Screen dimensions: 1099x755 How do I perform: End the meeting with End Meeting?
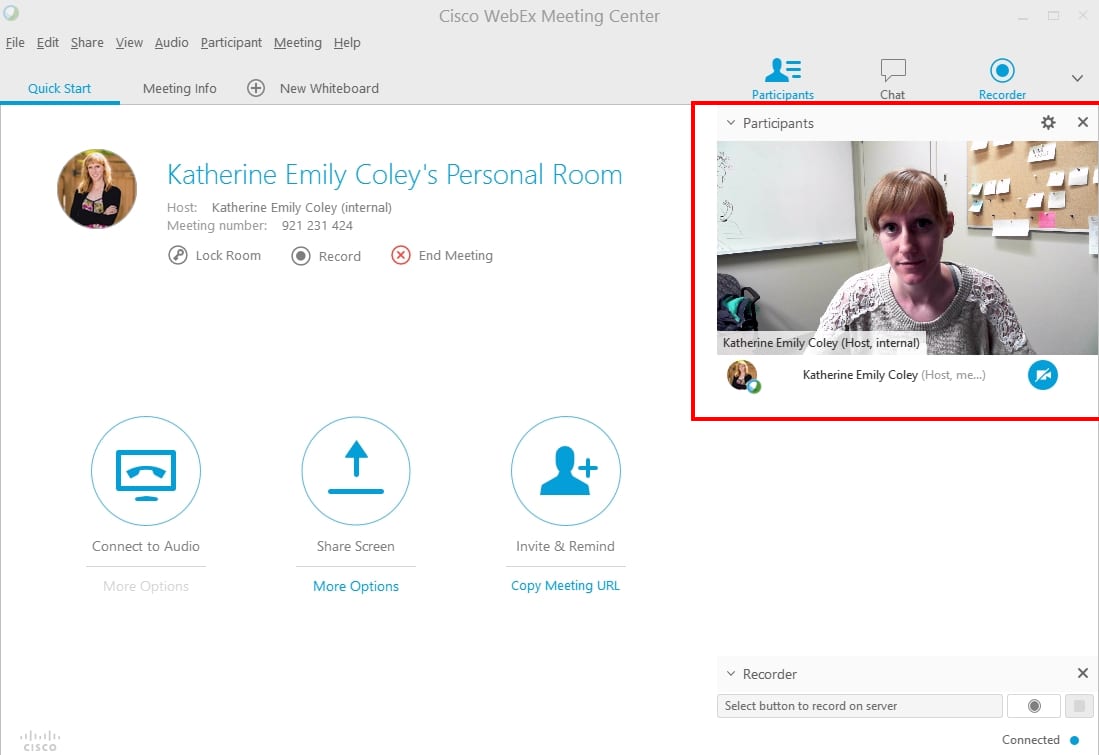click(441, 255)
